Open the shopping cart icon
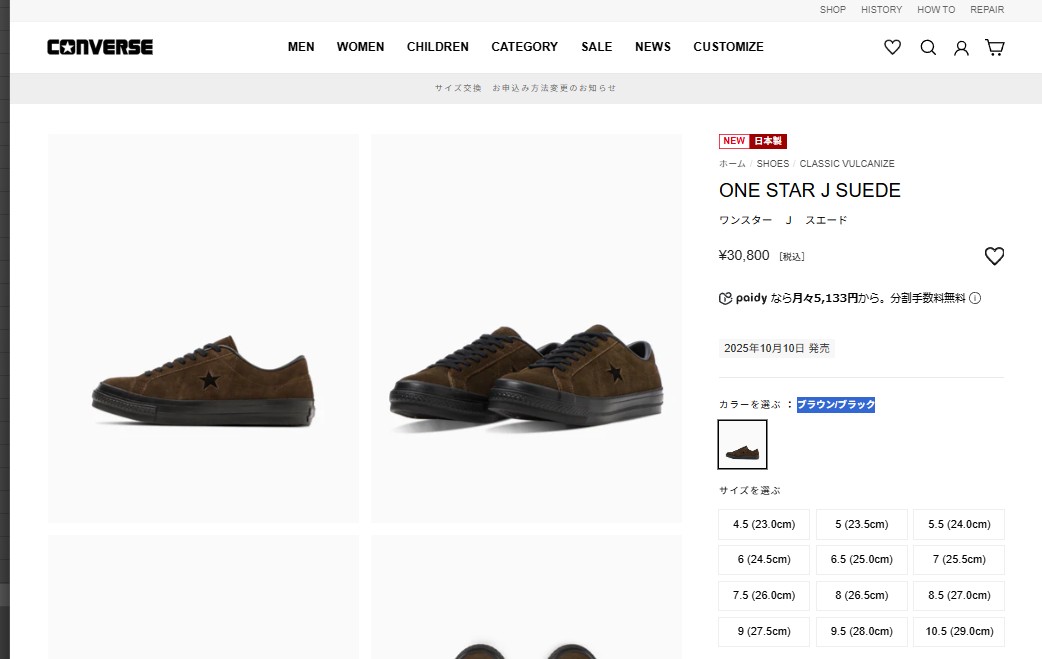This screenshot has height=659, width=1042. pyautogui.click(x=995, y=47)
